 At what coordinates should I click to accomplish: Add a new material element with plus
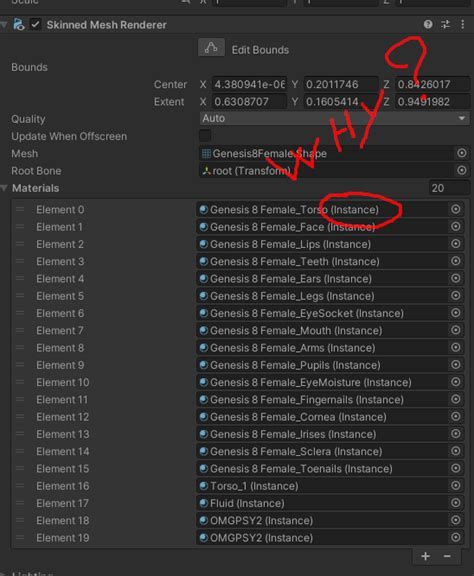(425, 556)
